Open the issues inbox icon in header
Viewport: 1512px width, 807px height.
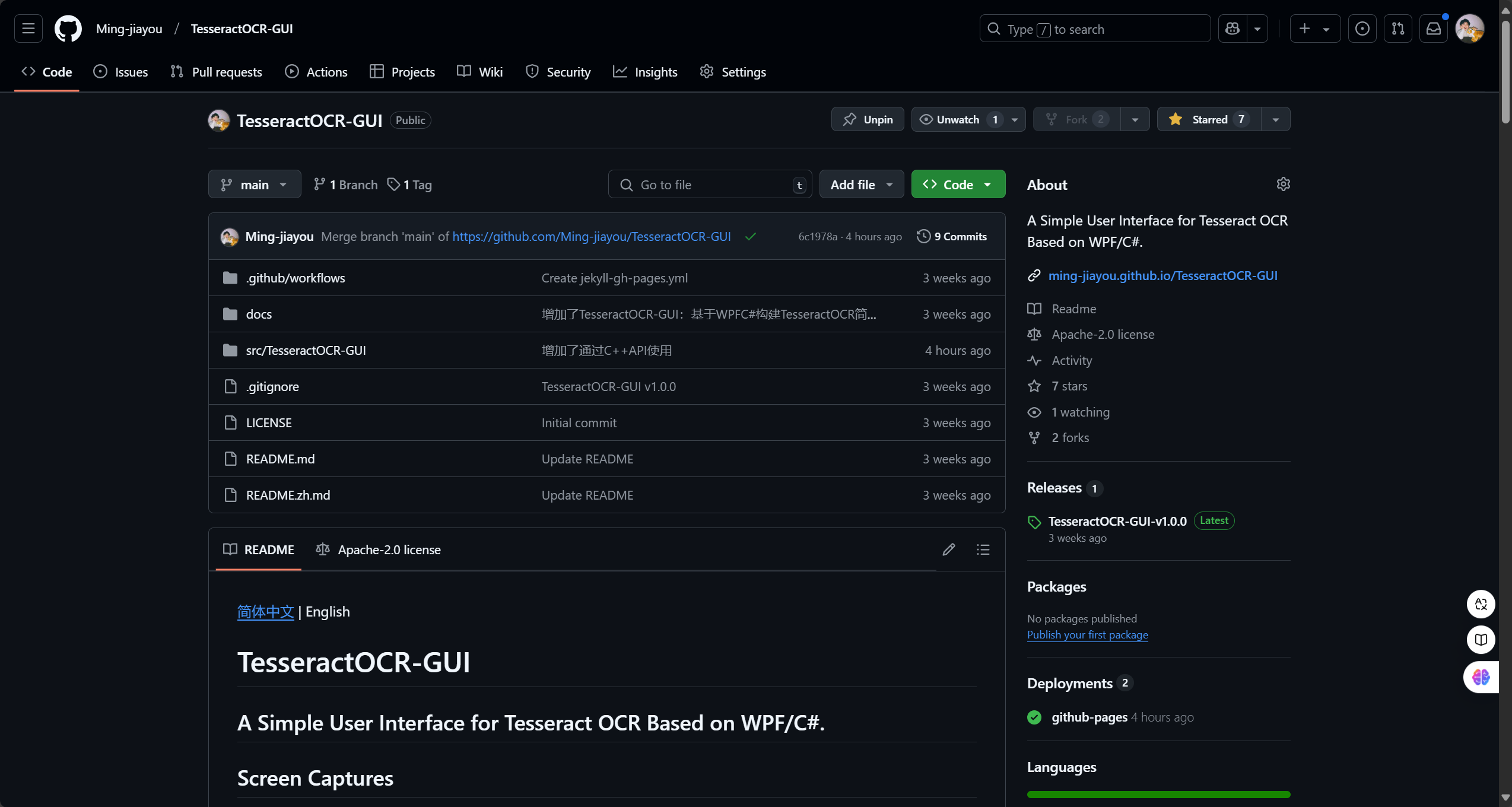click(x=1362, y=28)
